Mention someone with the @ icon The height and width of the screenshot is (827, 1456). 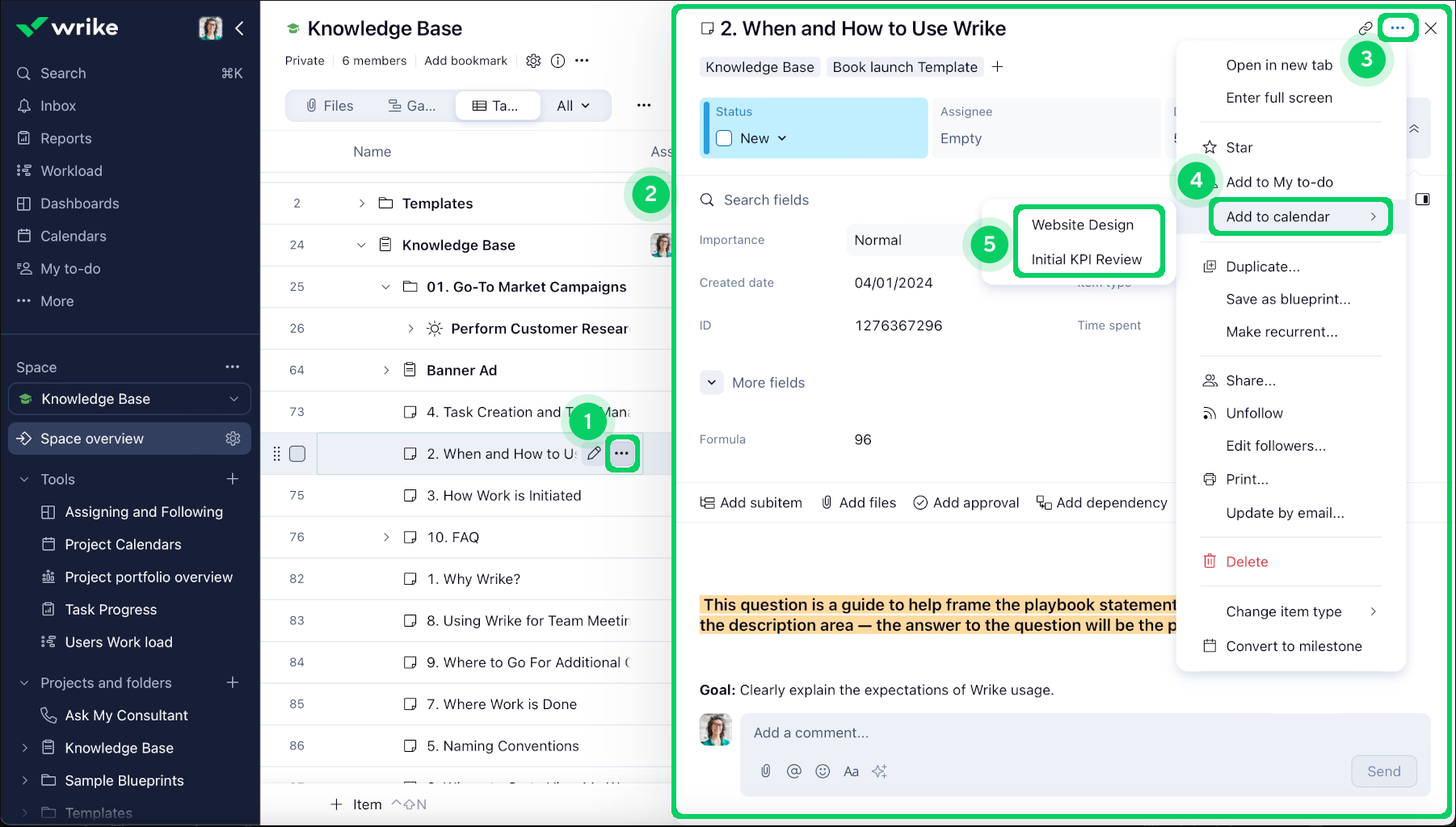pyautogui.click(x=794, y=771)
